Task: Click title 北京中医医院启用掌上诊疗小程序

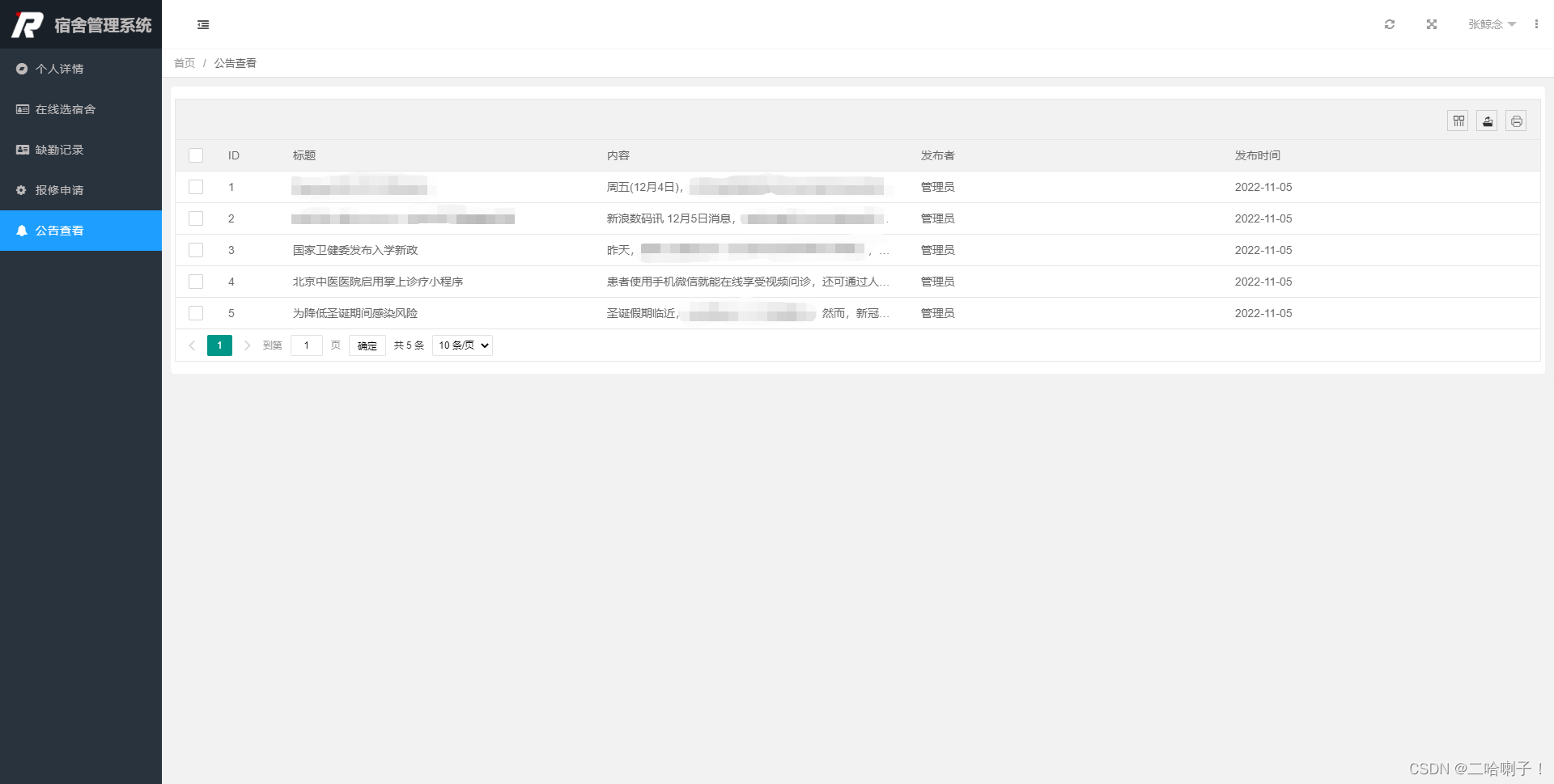Action: (378, 282)
